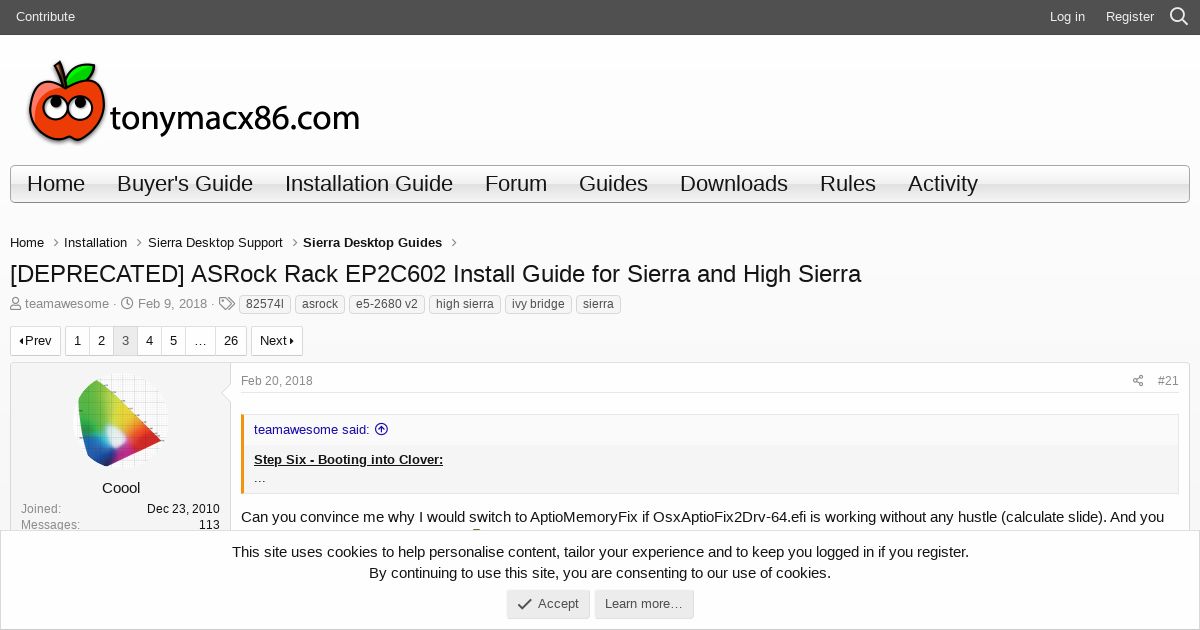The width and height of the screenshot is (1200, 630).
Task: Select current page 3
Action: pos(125,341)
